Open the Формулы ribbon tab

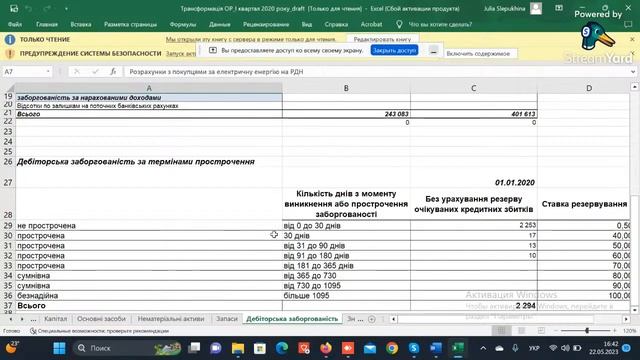(183, 24)
